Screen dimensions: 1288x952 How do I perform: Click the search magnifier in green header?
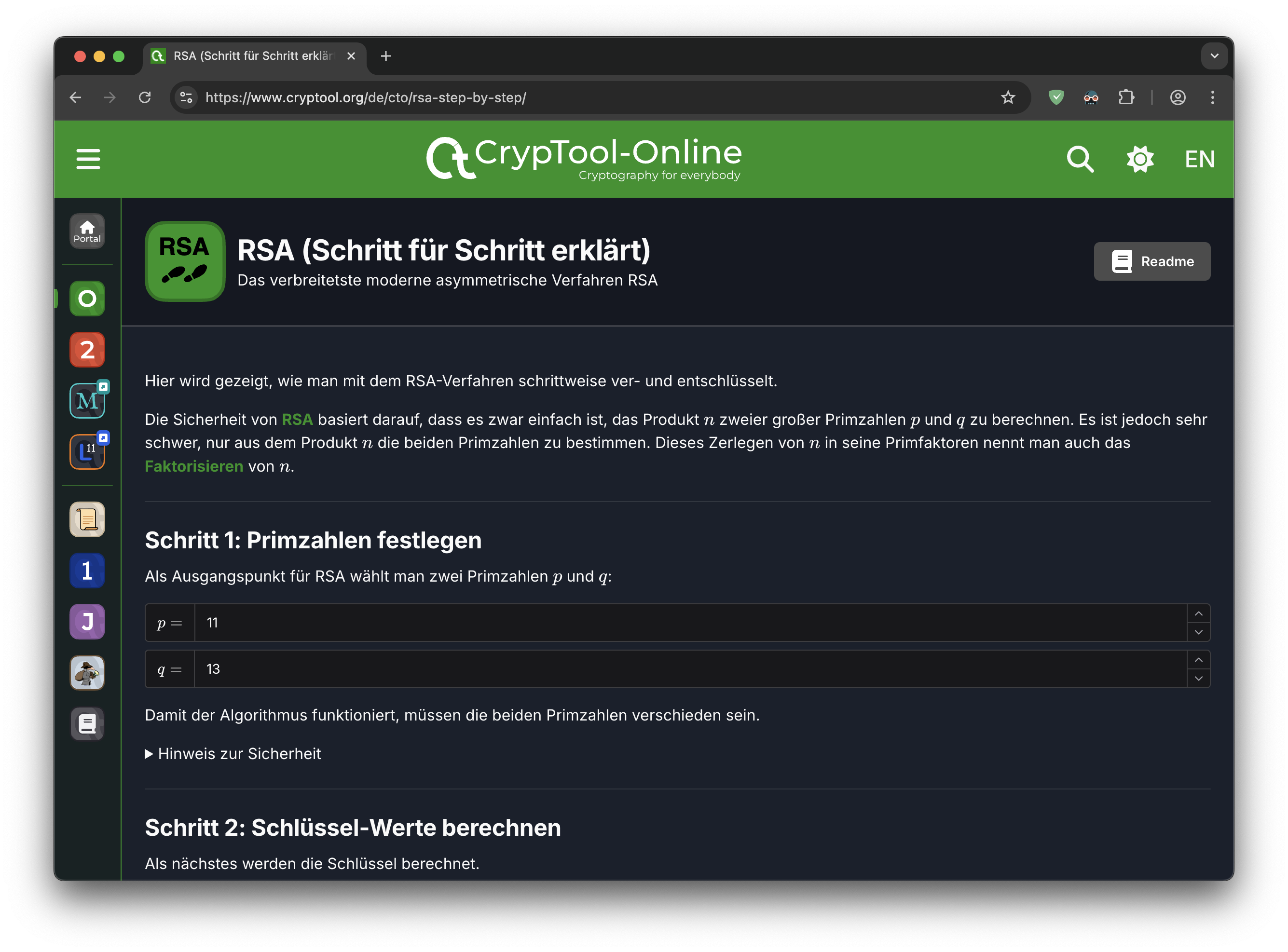point(1080,159)
